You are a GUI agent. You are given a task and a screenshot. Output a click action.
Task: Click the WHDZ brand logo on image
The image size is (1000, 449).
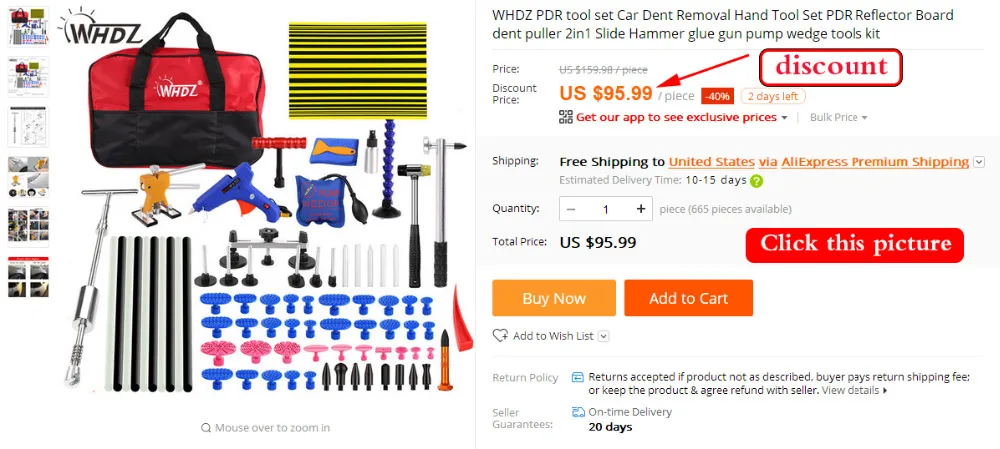pyautogui.click(x=100, y=27)
